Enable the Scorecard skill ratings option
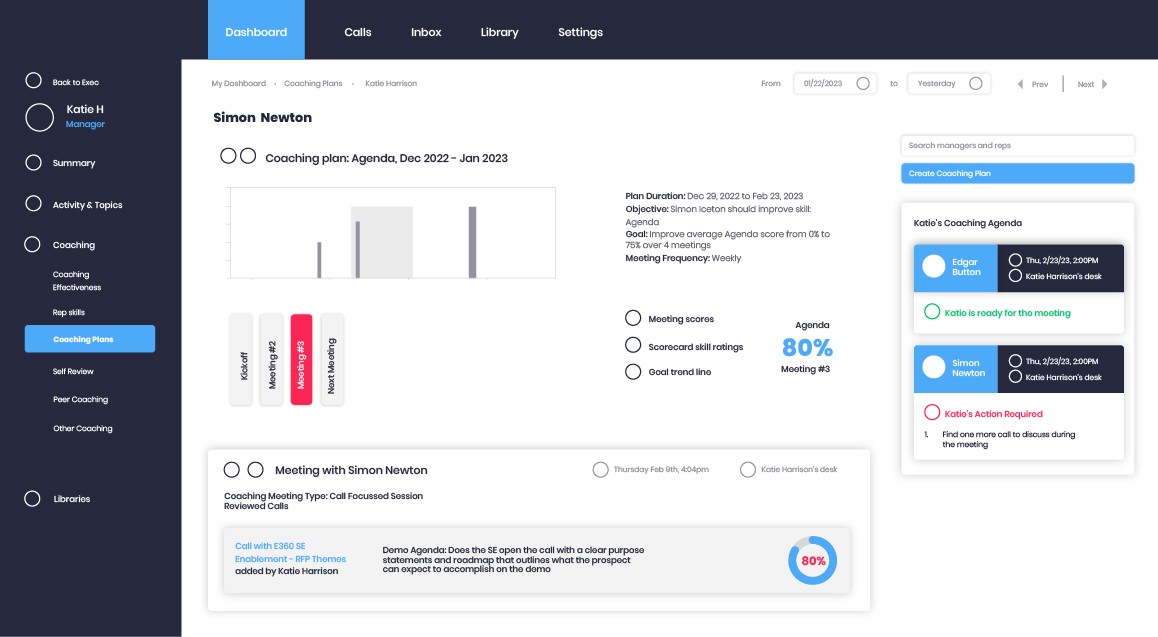Viewport: 1158px width, 637px height. point(633,344)
